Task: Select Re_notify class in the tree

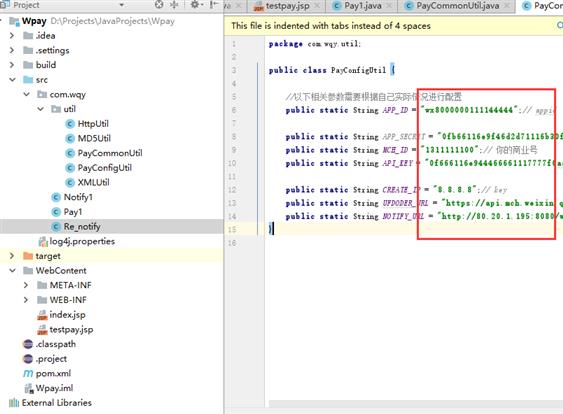Action: [x=82, y=227]
